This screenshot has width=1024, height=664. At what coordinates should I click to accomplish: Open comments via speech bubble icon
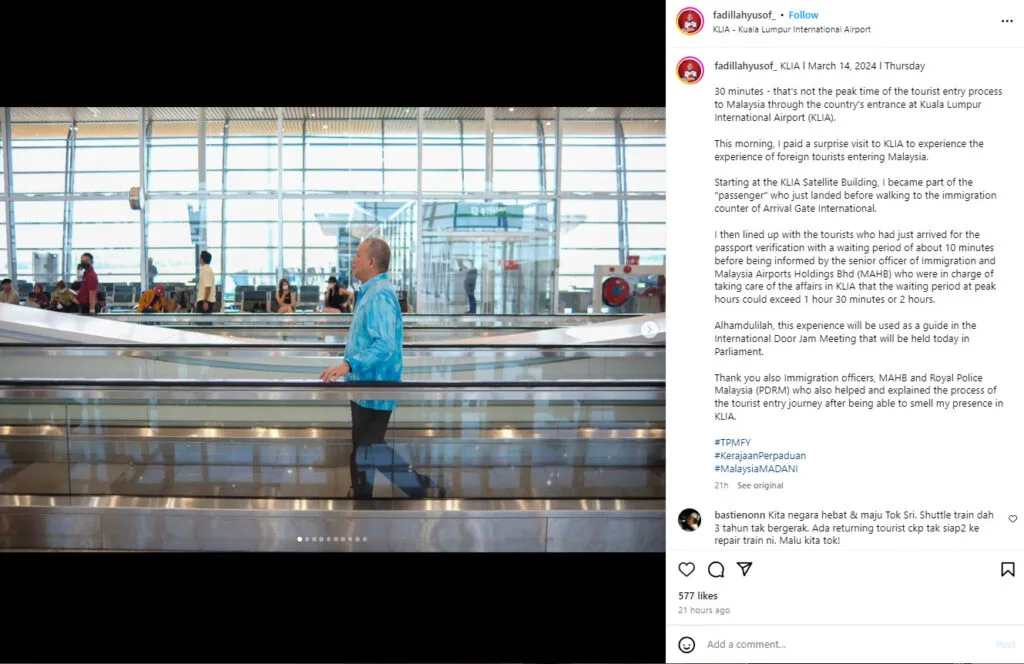point(716,569)
